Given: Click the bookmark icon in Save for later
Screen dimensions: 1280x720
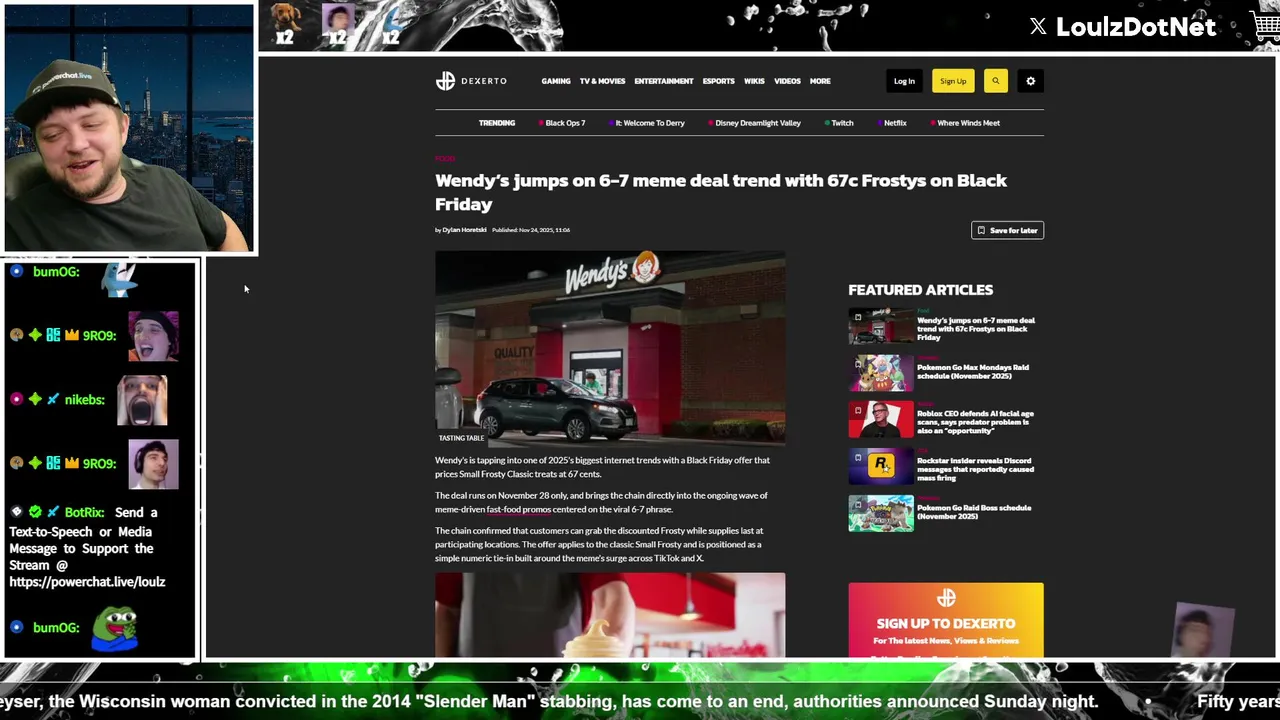Looking at the screenshot, I should tap(981, 230).
